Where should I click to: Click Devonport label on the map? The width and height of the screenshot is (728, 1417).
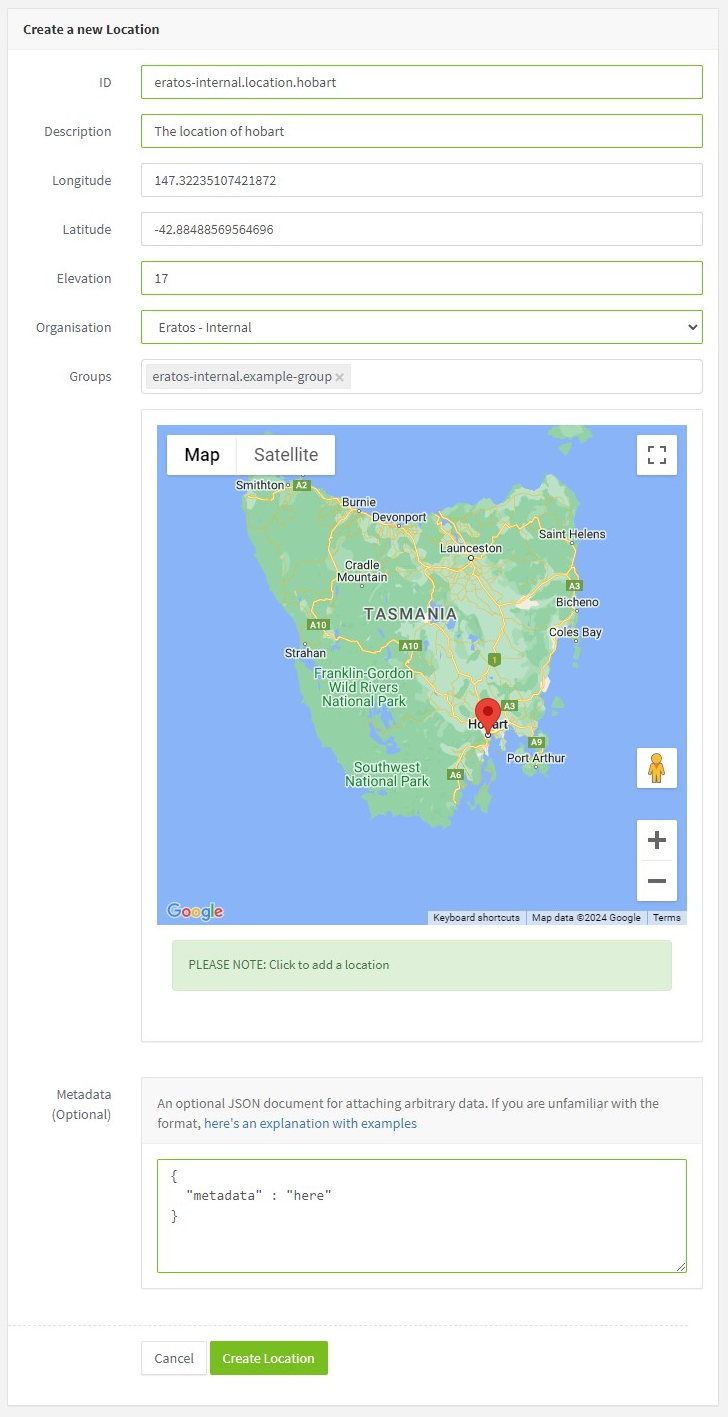coord(399,517)
